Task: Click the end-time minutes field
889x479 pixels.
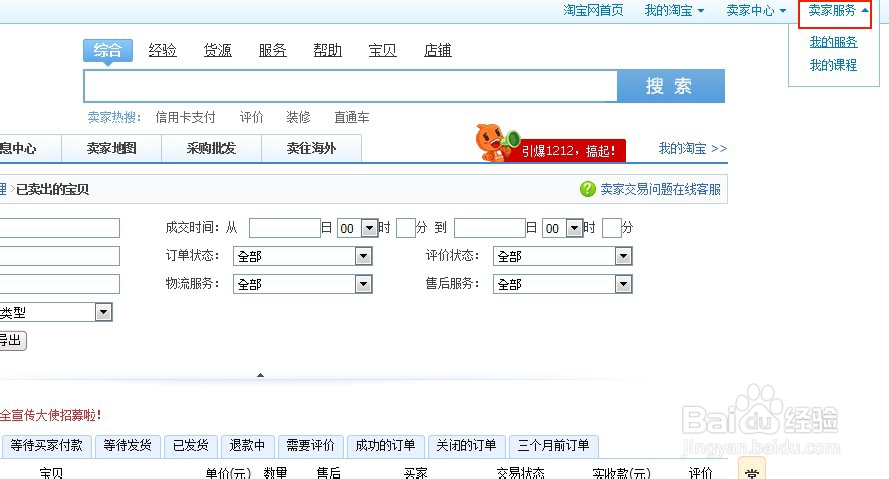Action: (x=611, y=228)
